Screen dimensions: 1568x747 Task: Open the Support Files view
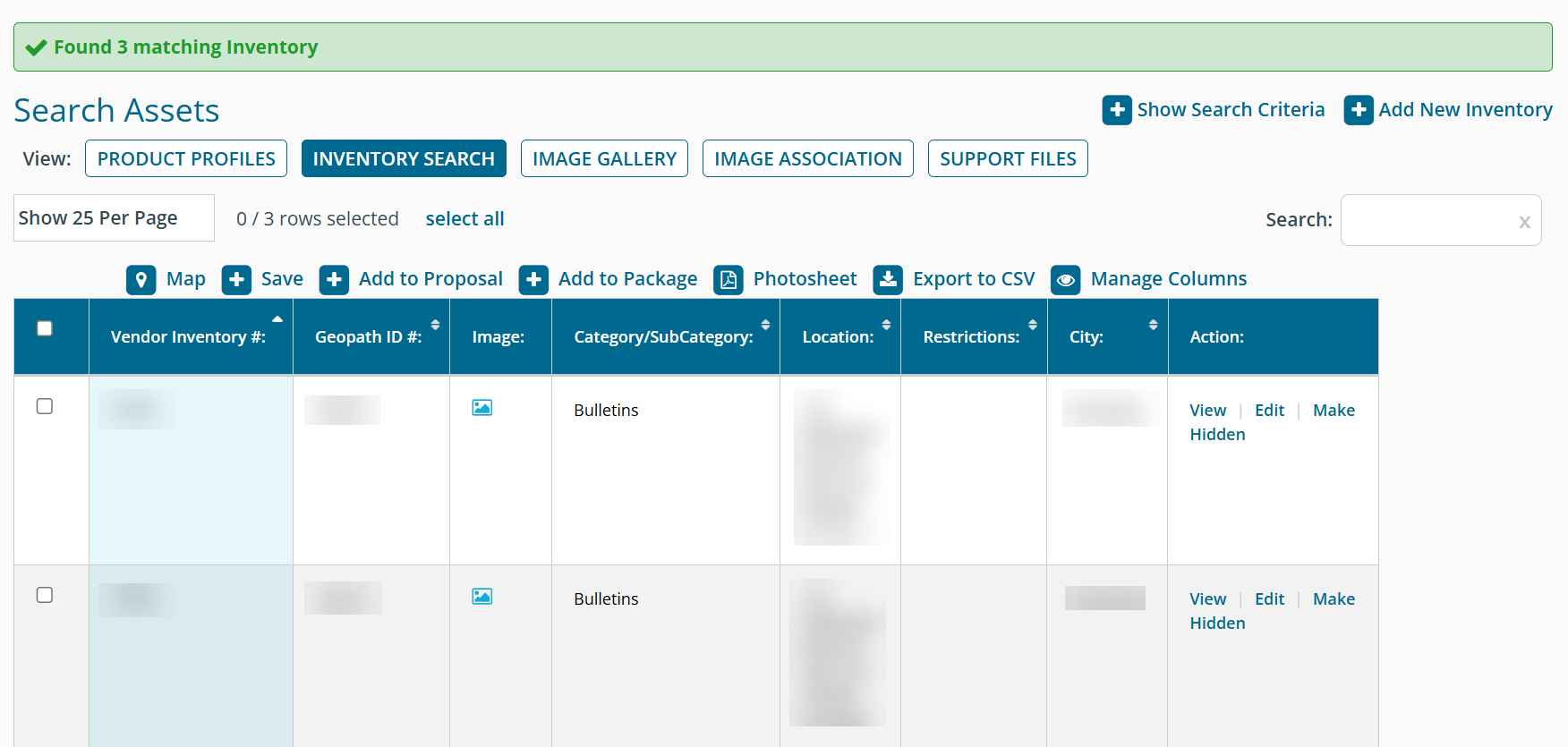pyautogui.click(x=1008, y=158)
